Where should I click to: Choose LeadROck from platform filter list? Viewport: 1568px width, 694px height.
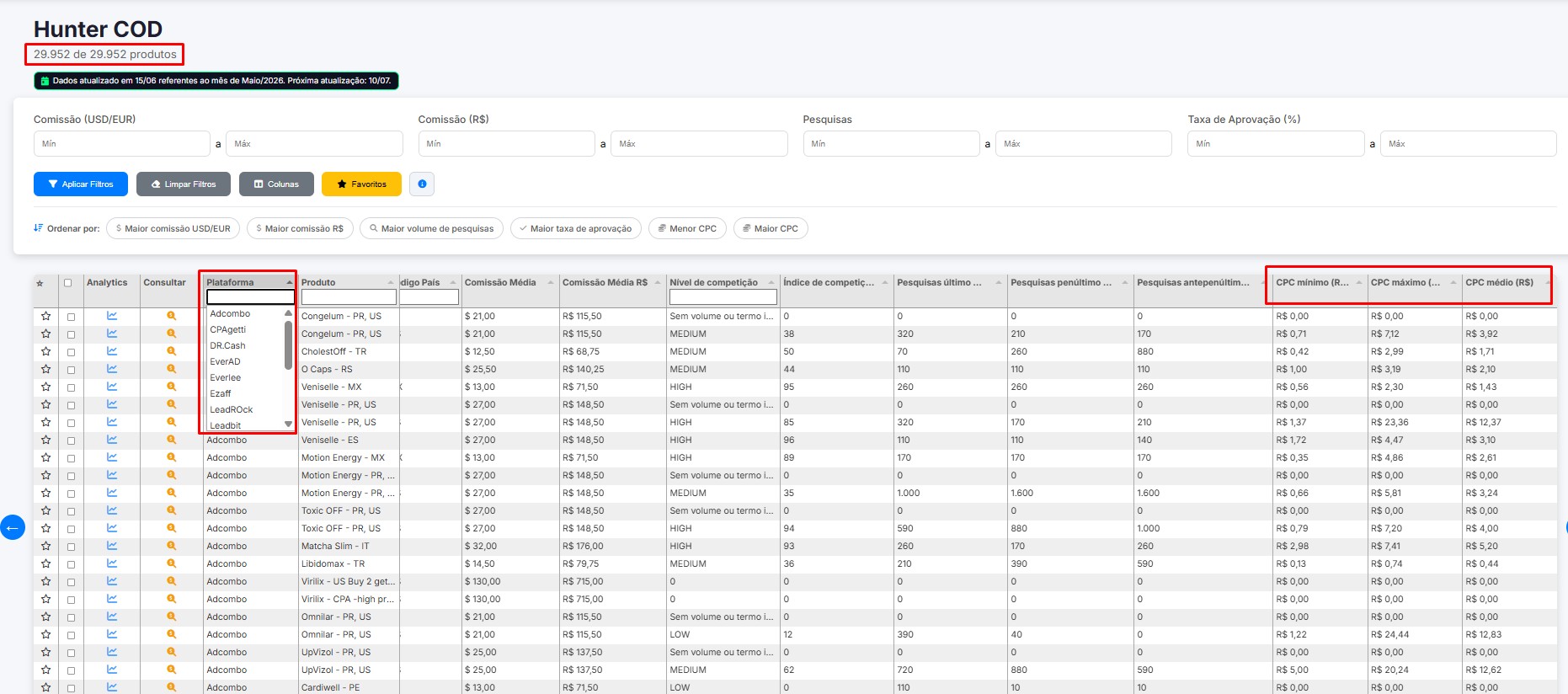232,409
